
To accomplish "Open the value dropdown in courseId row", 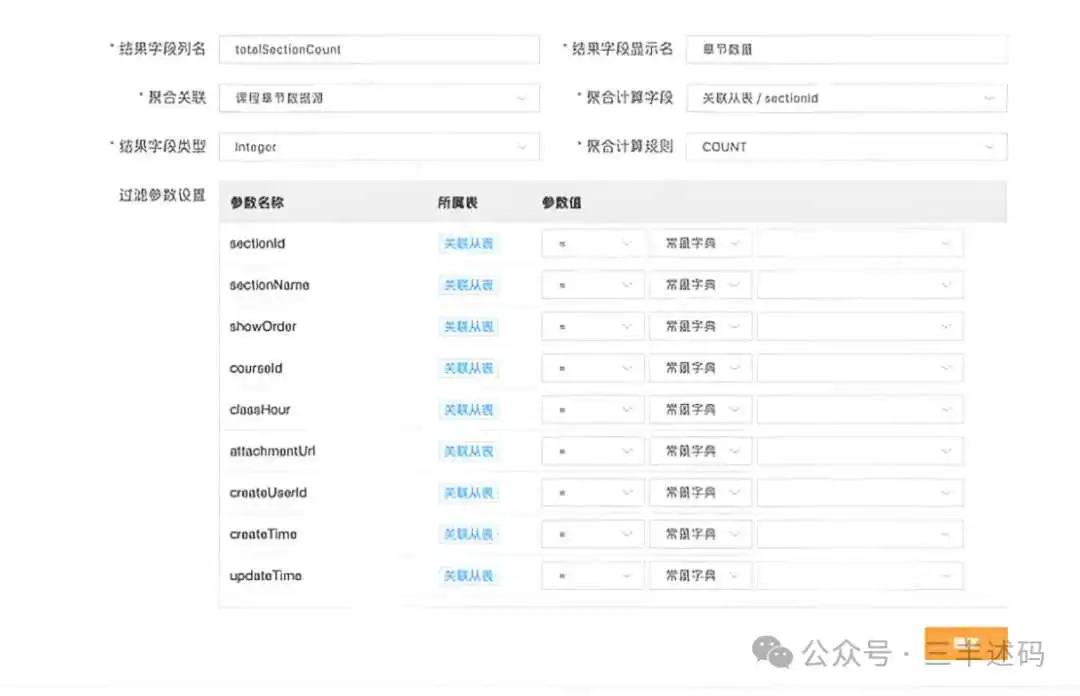I will 860,368.
